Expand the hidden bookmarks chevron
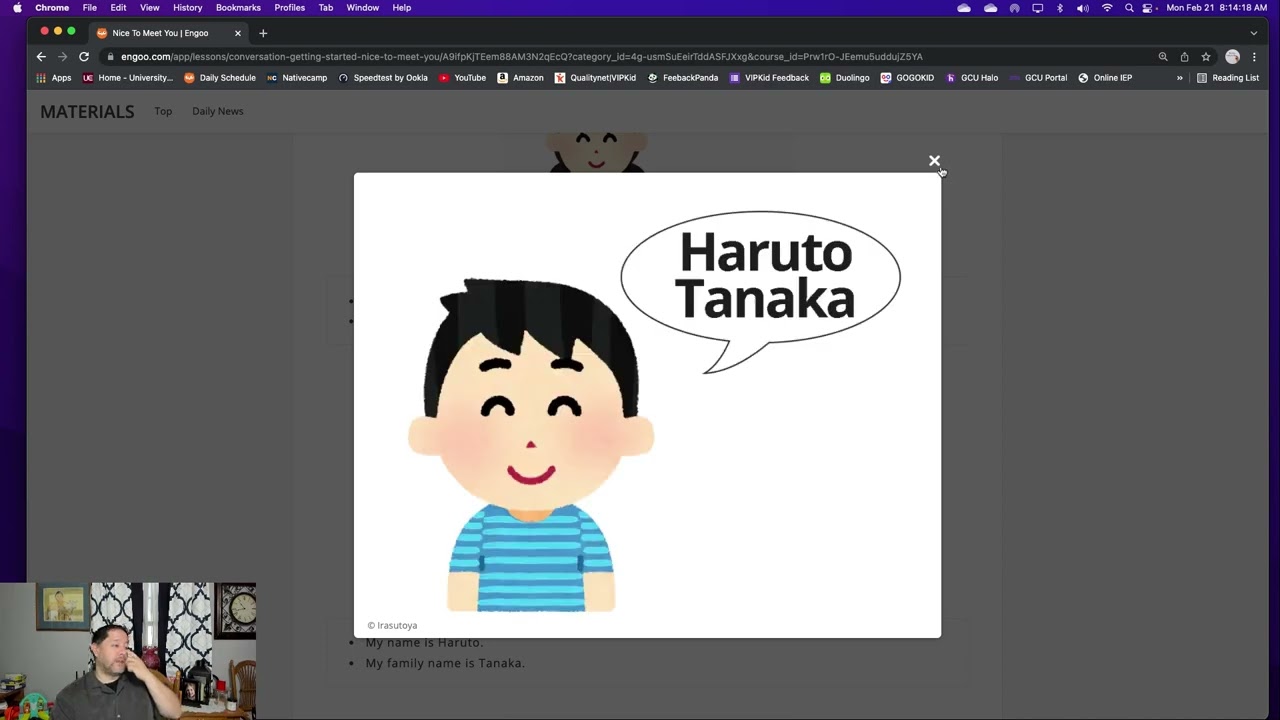 pyautogui.click(x=1179, y=78)
